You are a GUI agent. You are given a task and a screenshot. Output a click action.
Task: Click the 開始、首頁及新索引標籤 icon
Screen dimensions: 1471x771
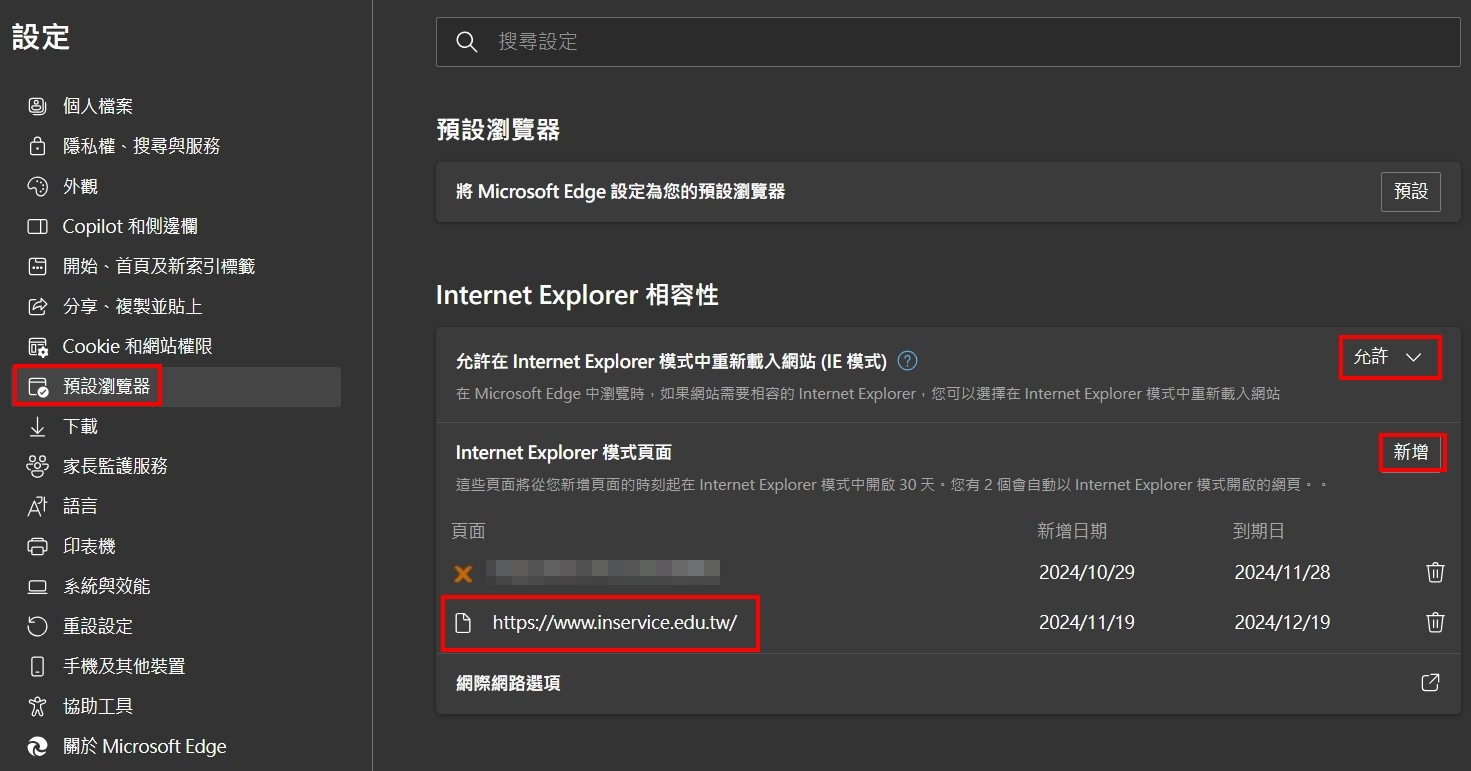37,266
